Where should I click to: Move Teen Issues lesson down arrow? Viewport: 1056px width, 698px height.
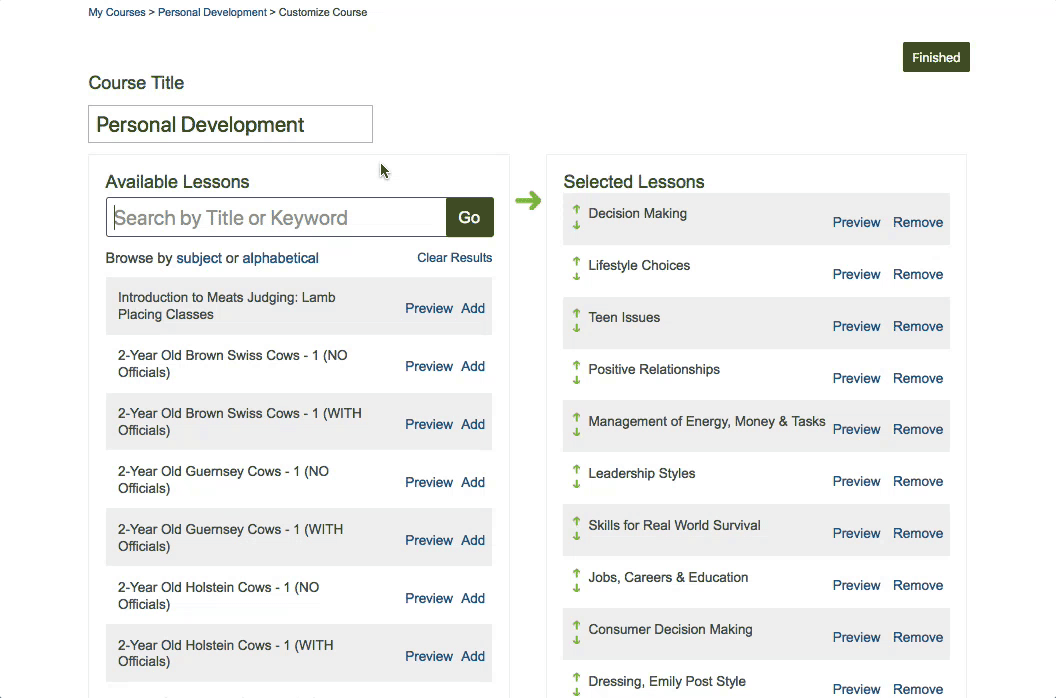coord(576,329)
